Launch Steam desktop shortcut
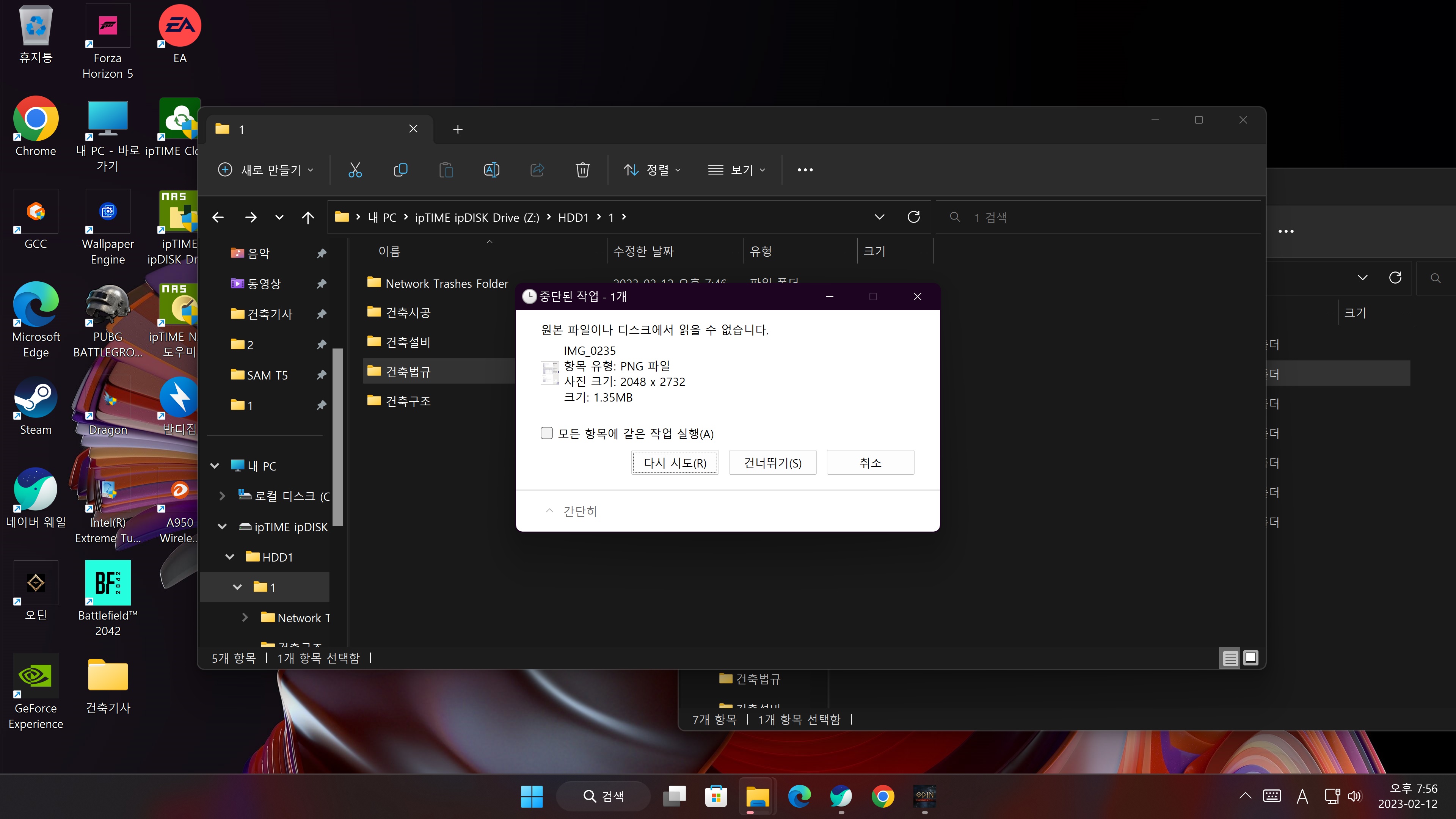Image resolution: width=1456 pixels, height=819 pixels. (x=36, y=406)
